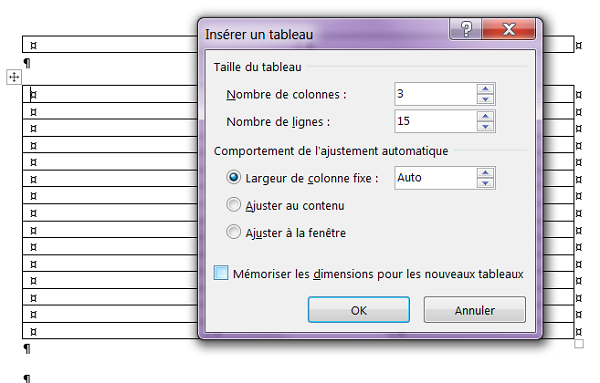The width and height of the screenshot is (600, 383).
Task: Confirm with the OK button
Action: click(x=359, y=310)
